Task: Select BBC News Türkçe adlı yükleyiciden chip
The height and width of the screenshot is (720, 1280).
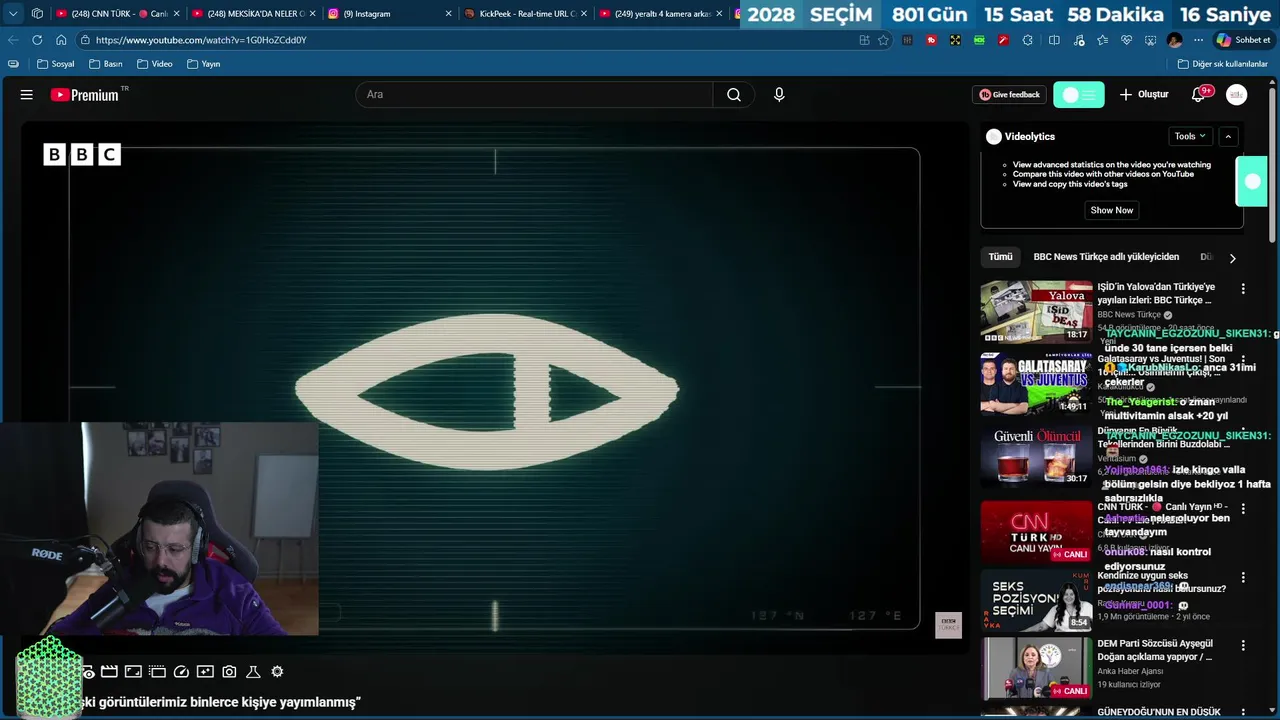Action: tap(1106, 257)
